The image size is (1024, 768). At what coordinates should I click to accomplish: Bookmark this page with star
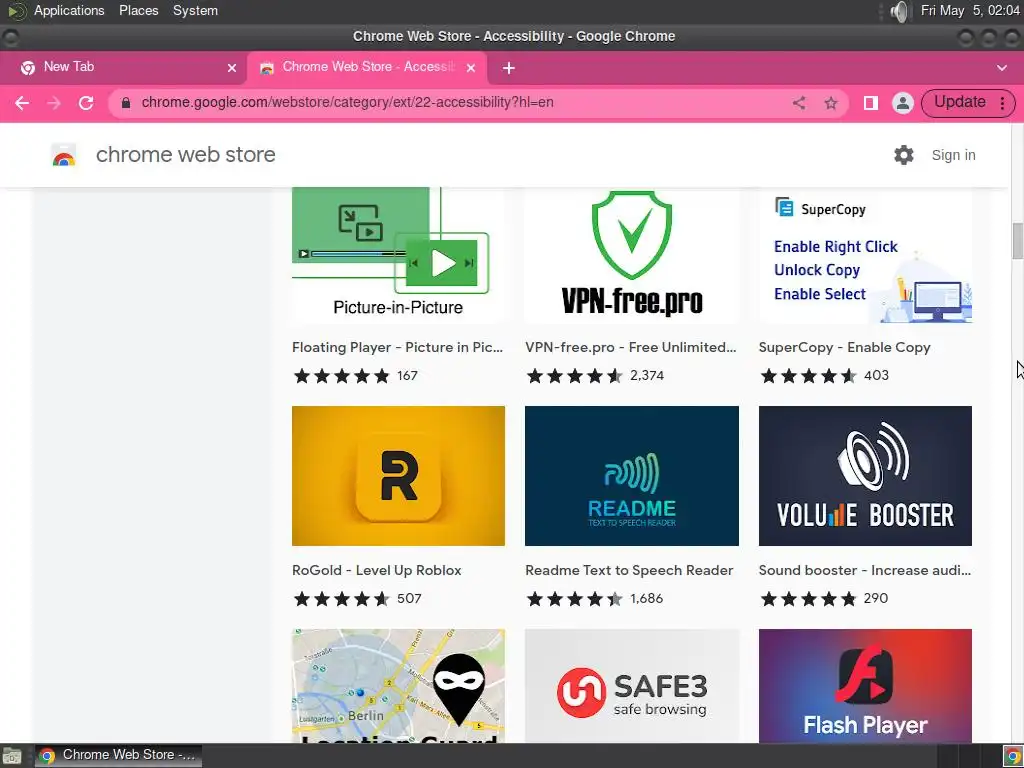point(831,103)
